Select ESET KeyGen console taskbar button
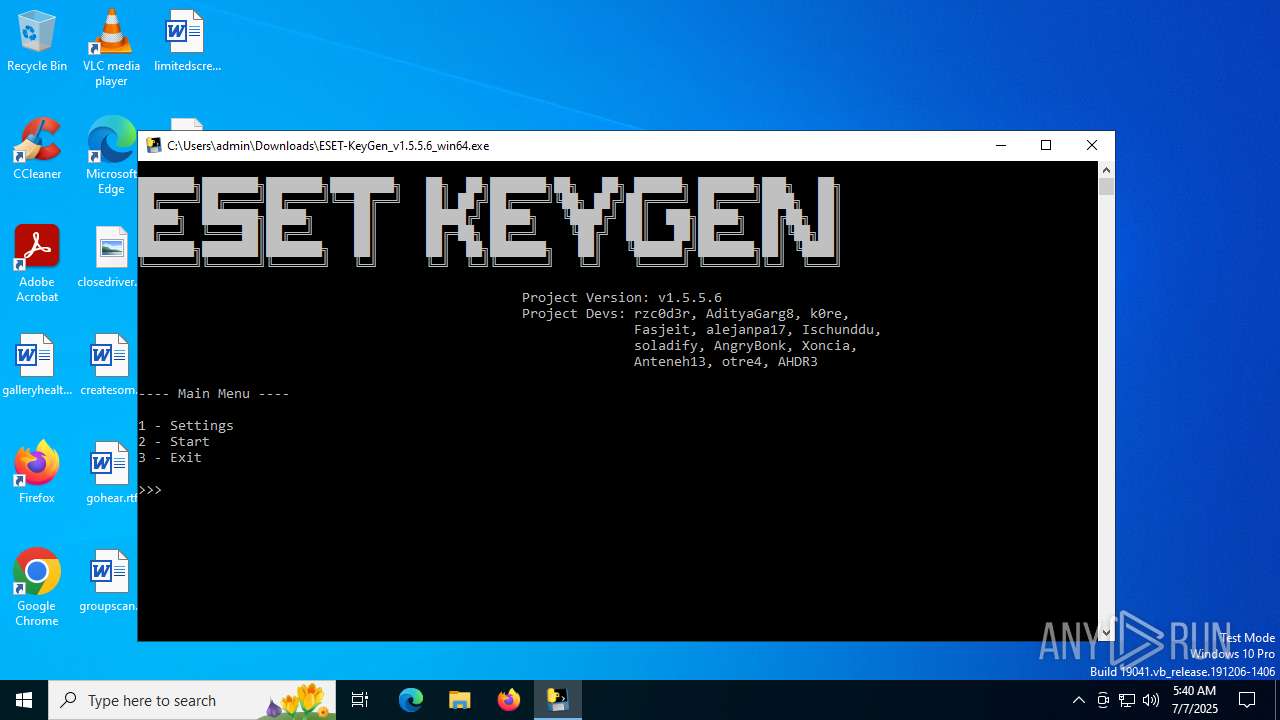The image size is (1280, 720). tap(557, 700)
